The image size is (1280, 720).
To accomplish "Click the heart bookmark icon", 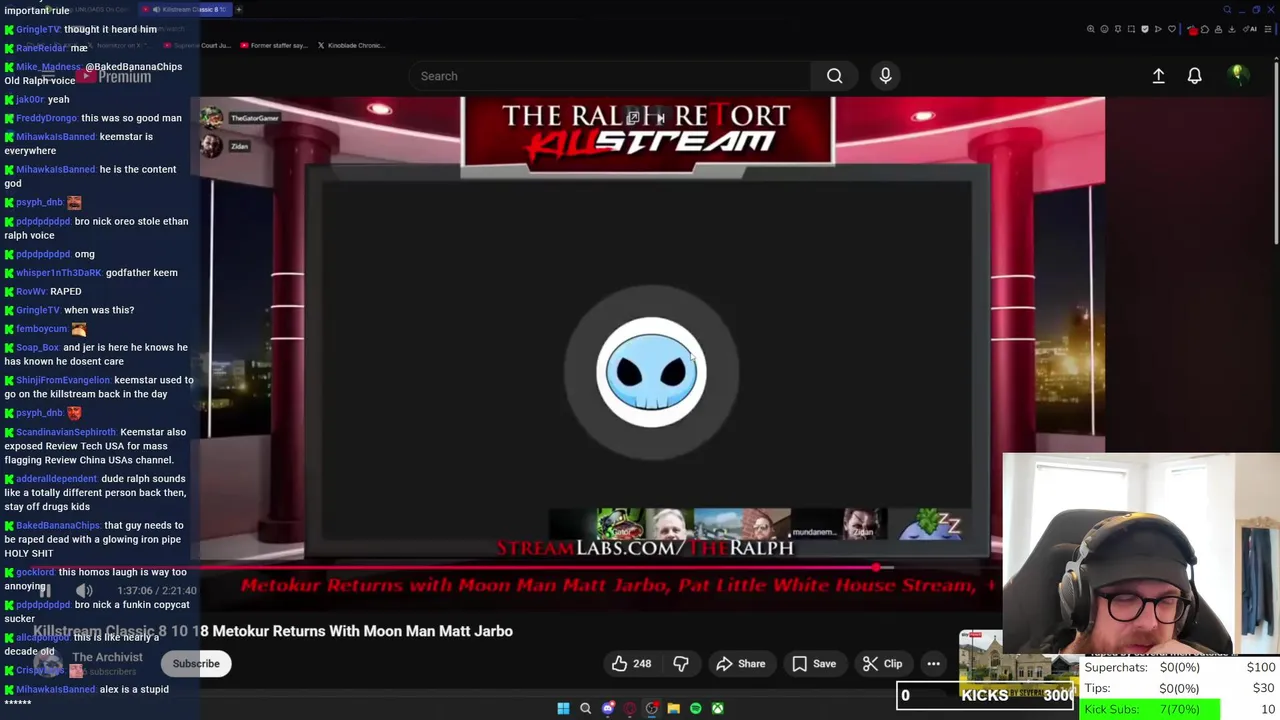I will [1172, 29].
